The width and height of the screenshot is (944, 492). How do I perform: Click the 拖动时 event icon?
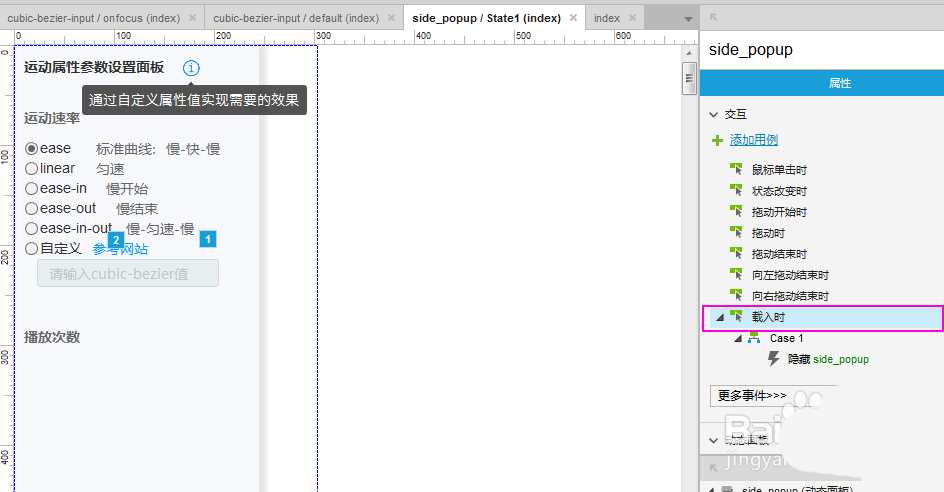737,233
